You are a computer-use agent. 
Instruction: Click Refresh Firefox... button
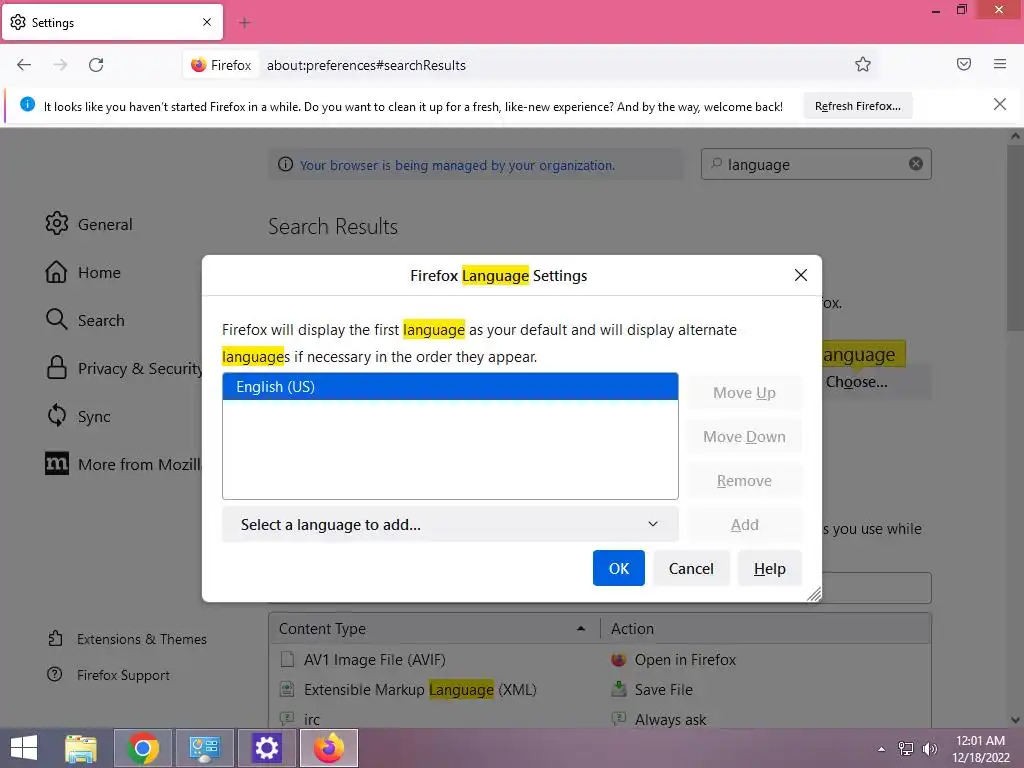click(x=857, y=106)
